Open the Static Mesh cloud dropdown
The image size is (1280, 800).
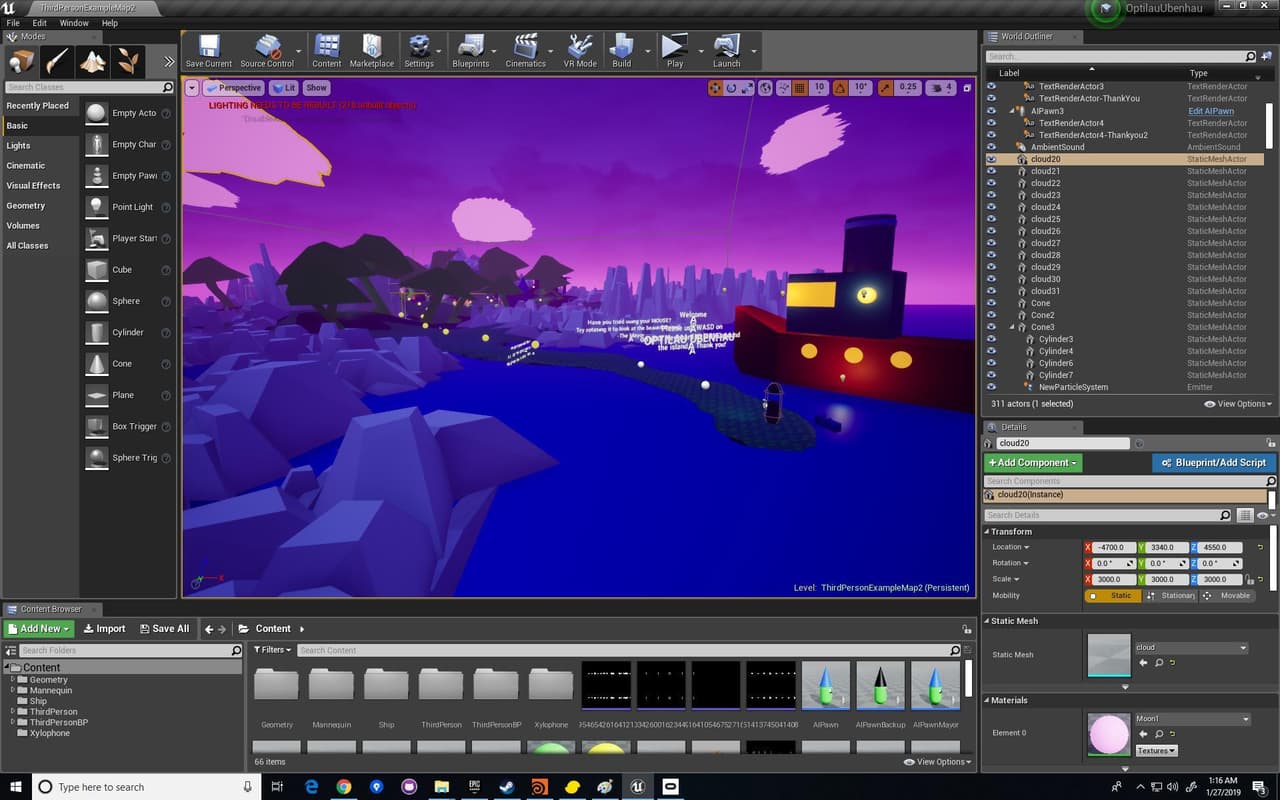[1191, 648]
